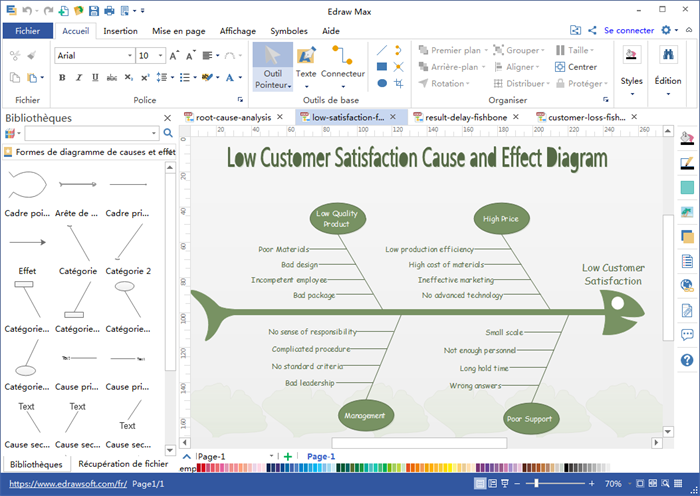700x496 pixels.
Task: Open the font size dropdown
Action: [160, 56]
